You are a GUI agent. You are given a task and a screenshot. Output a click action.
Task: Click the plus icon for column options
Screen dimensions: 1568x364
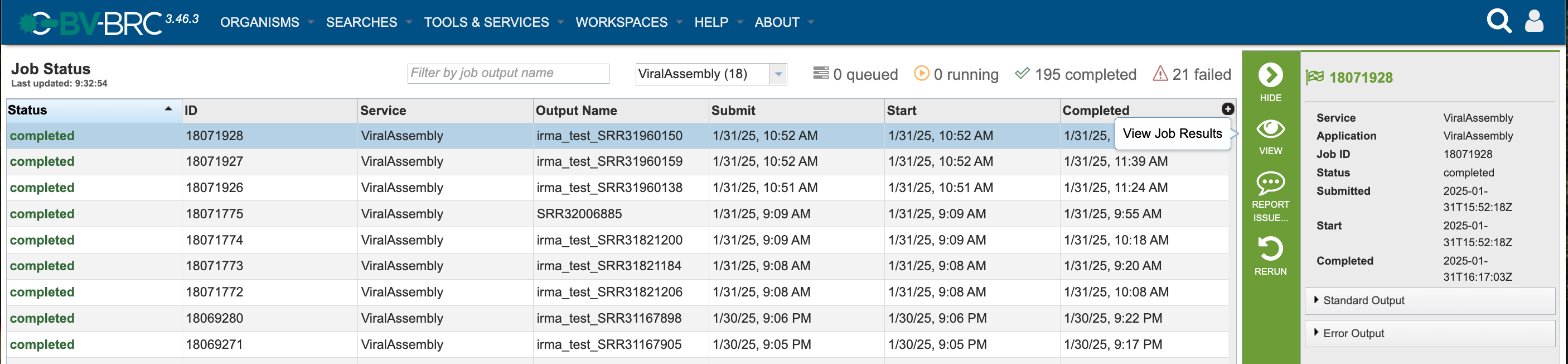[x=1227, y=108]
